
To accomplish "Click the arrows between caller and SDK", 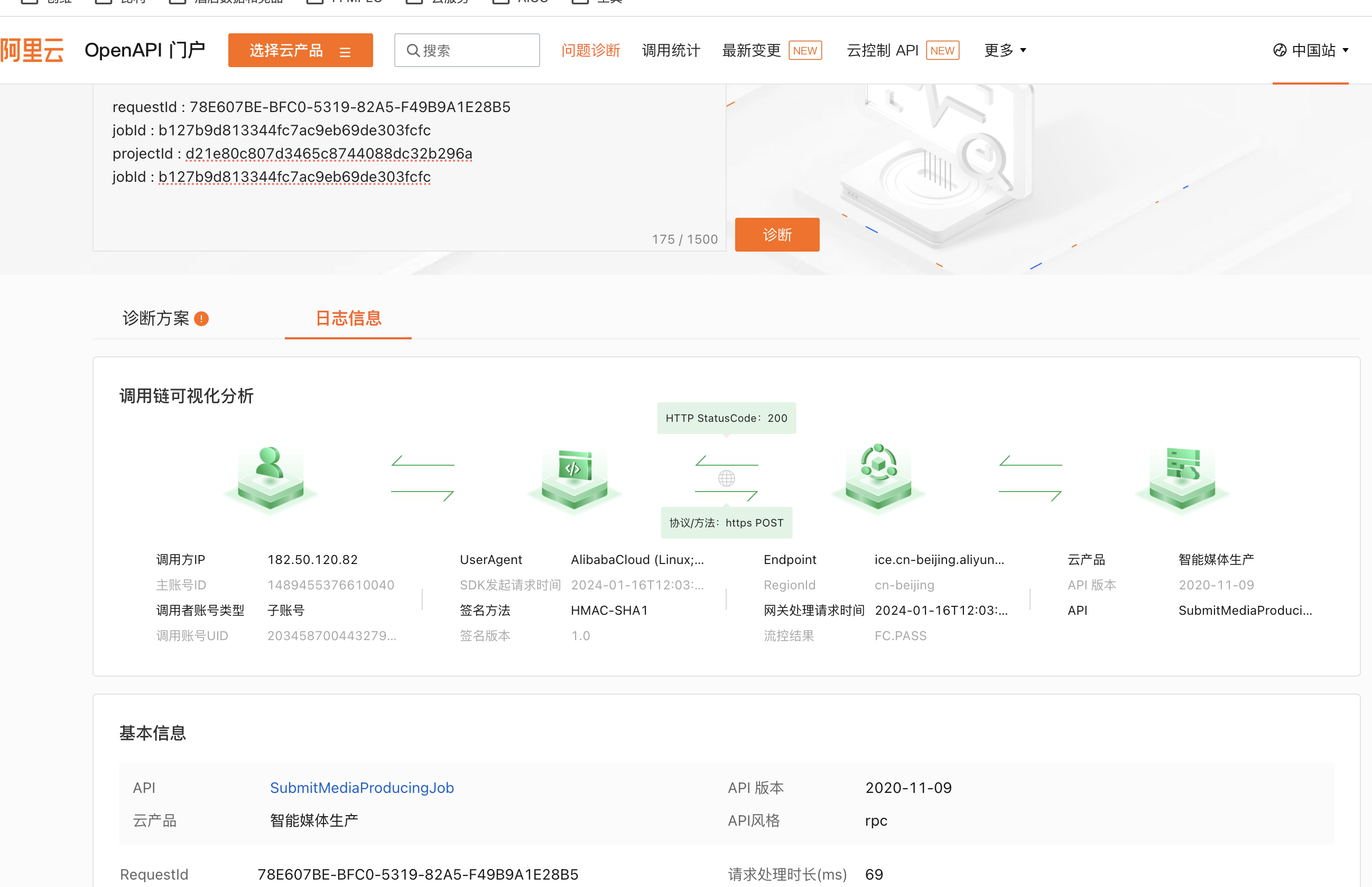I will click(x=423, y=478).
